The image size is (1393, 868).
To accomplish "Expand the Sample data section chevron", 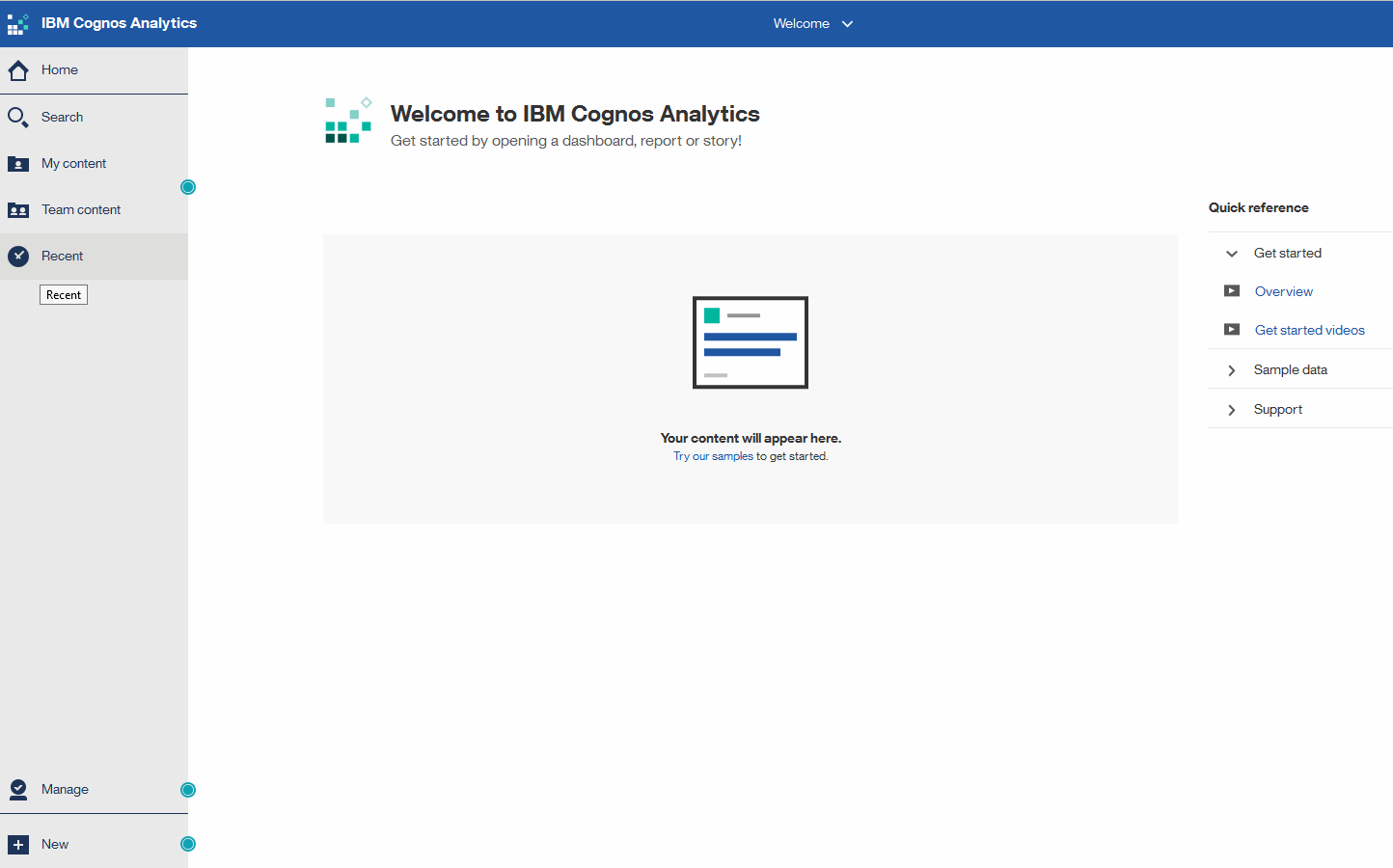I will click(x=1232, y=370).
